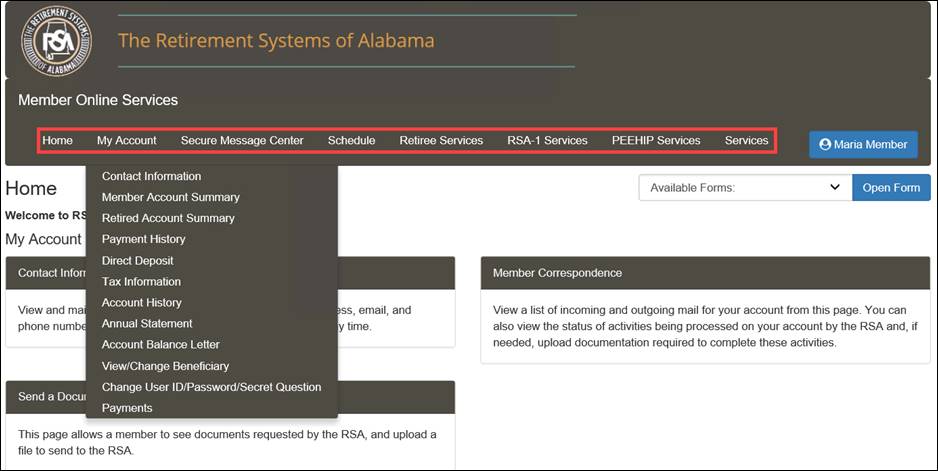Open the PEEHIP Services menu
Viewport: 938px width, 471px height.
pos(656,141)
